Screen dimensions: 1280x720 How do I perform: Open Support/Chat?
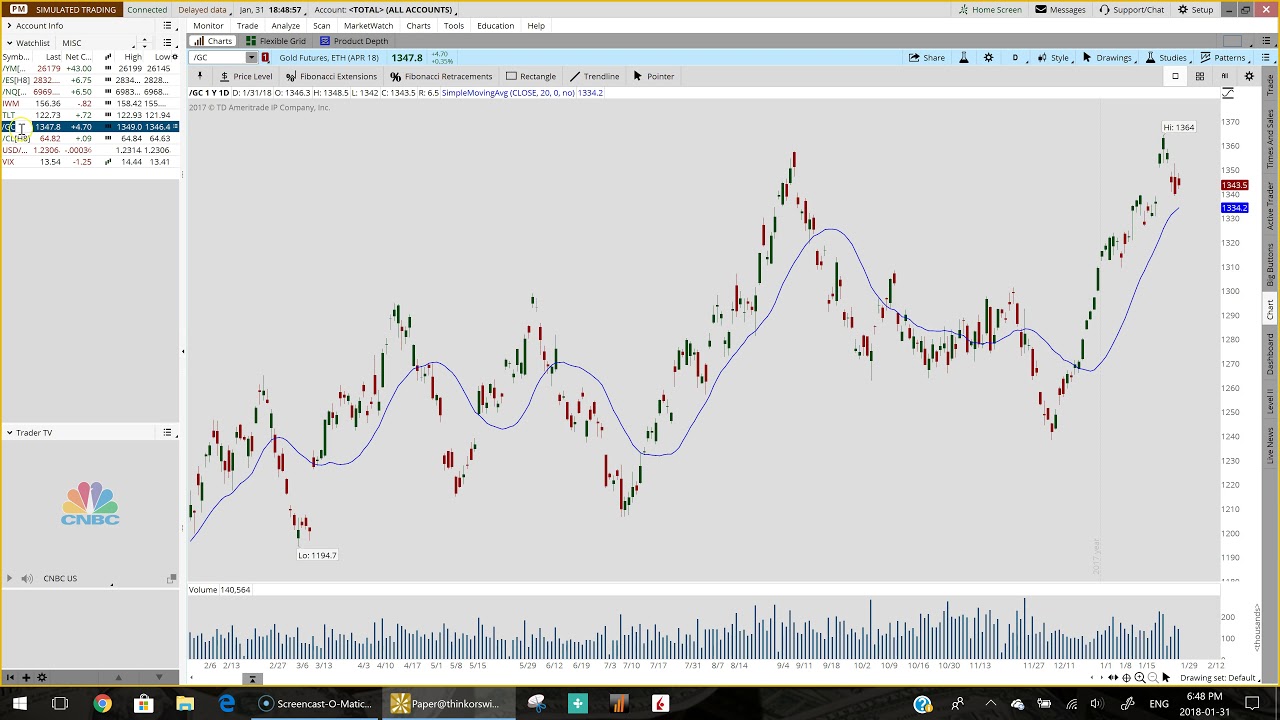[x=1131, y=10]
